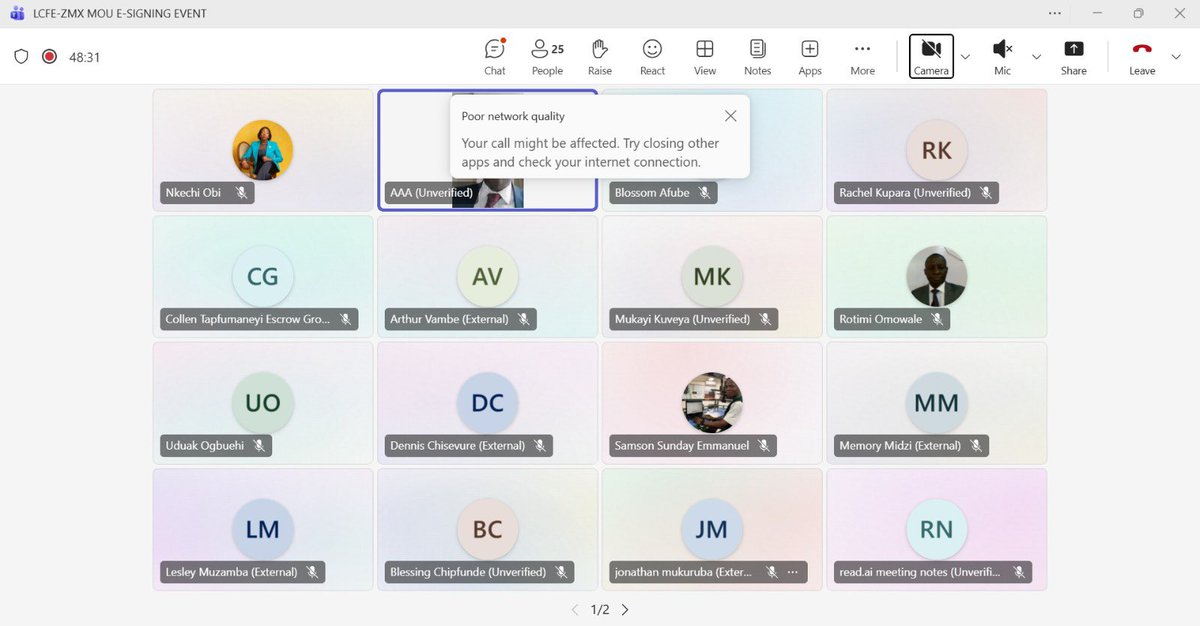Unmute the Mic

pyautogui.click(x=1002, y=57)
